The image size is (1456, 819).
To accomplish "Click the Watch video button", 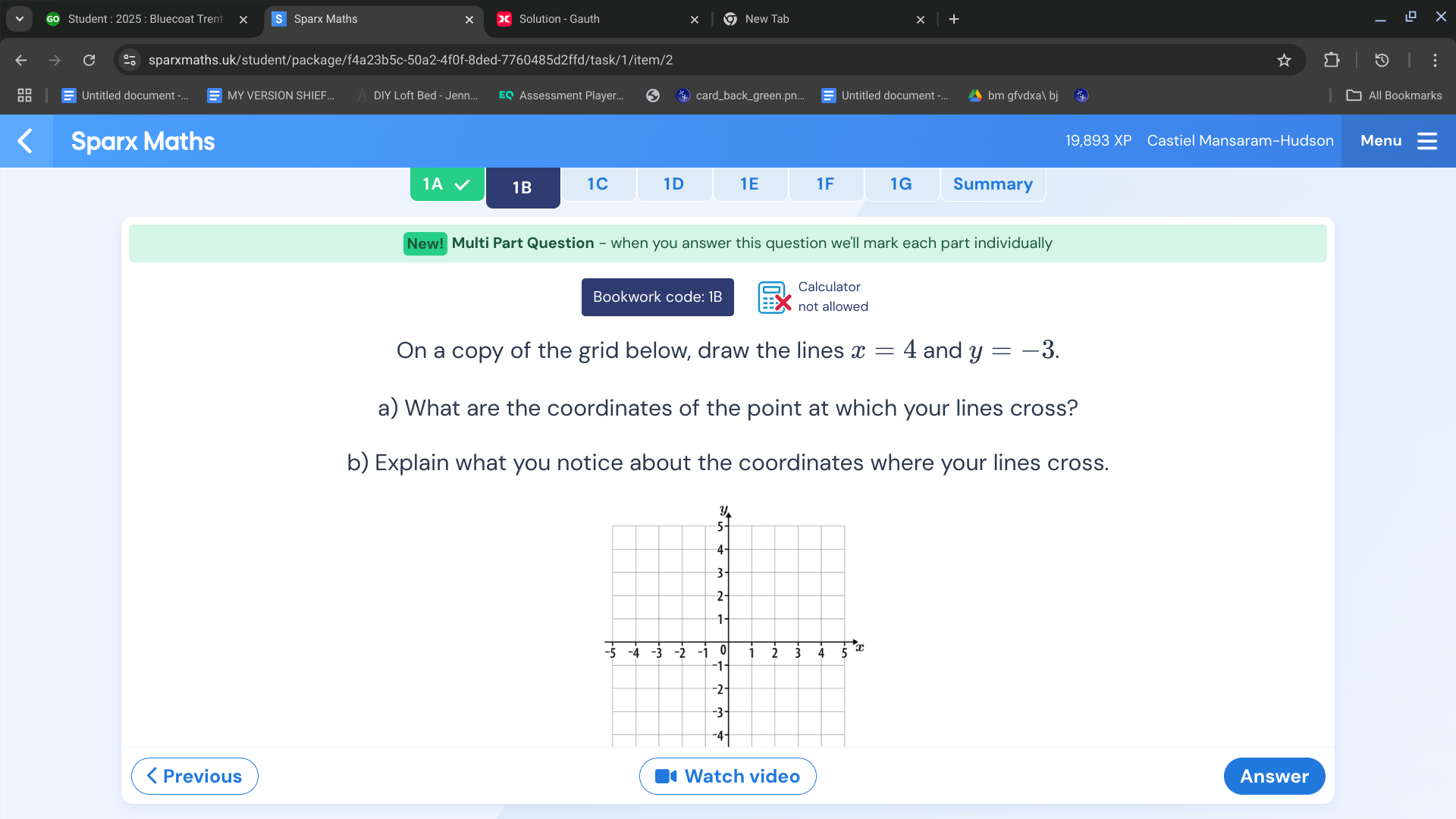I will pyautogui.click(x=728, y=776).
